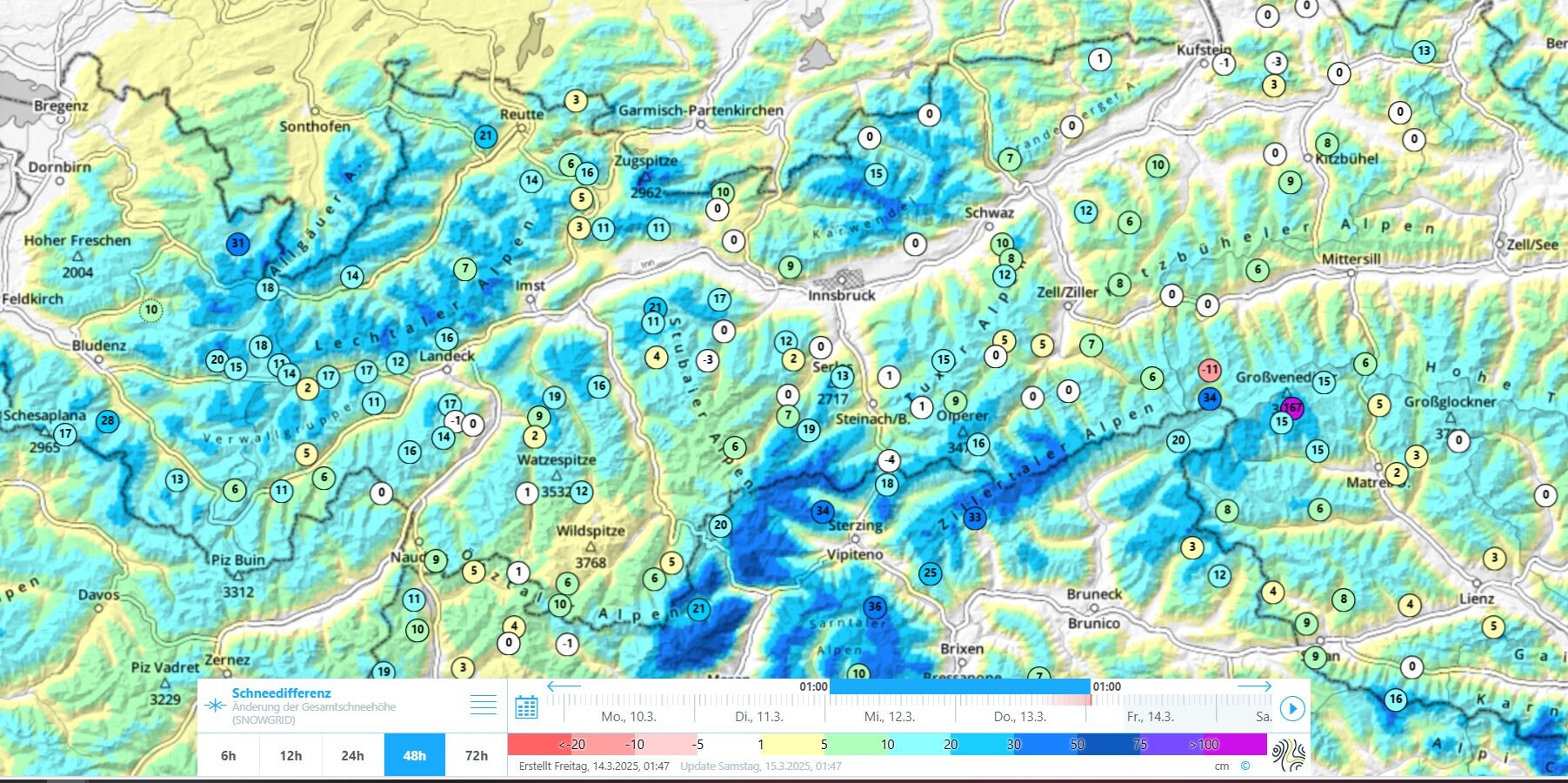Jump to Fr., 14.3. on timeline
Image resolution: width=1568 pixels, height=783 pixels.
click(x=1150, y=717)
